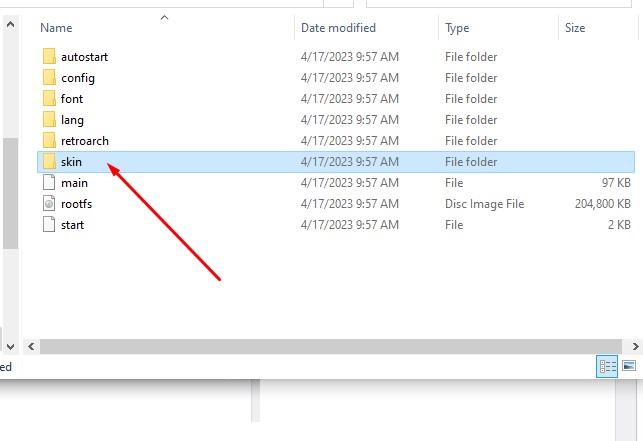Click the Name column header

[56, 28]
